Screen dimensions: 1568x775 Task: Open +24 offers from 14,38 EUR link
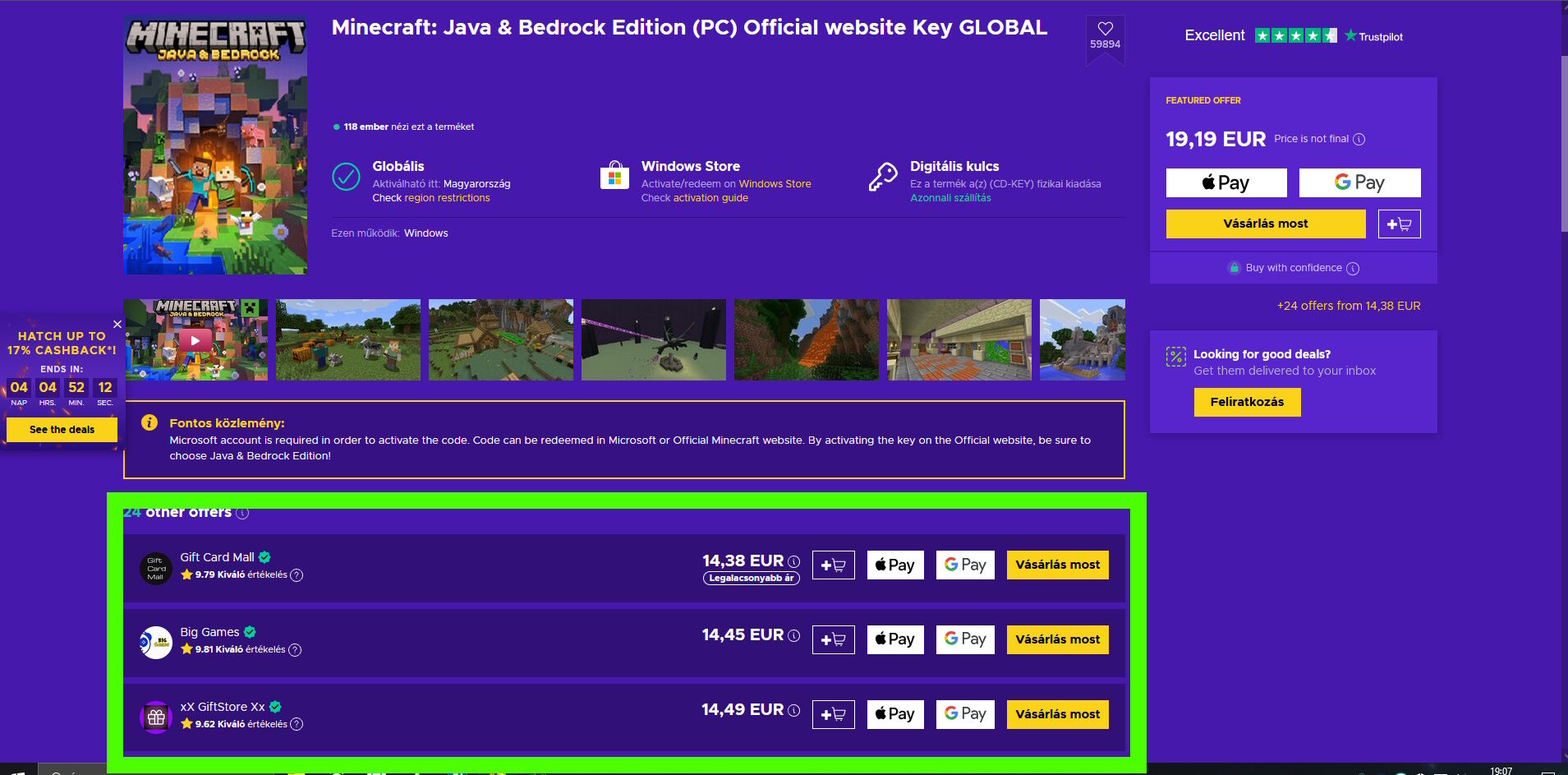tap(1349, 306)
